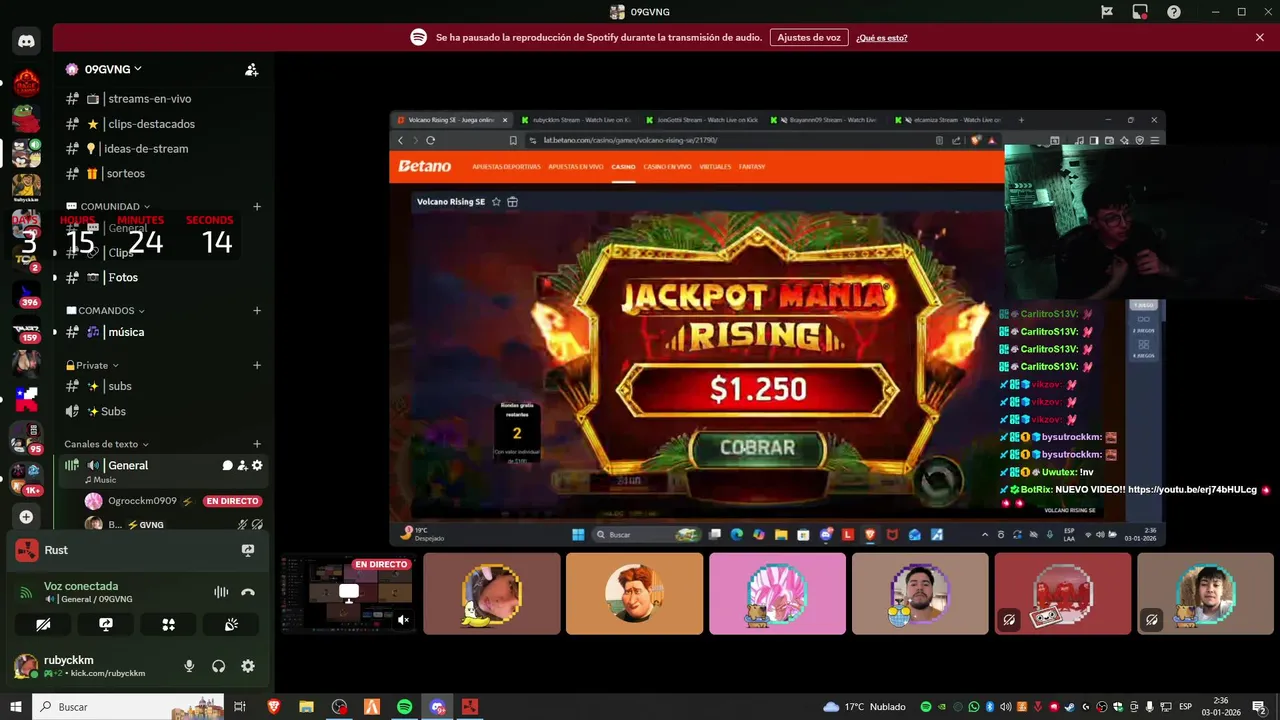Dismiss the Spotify paused banner
The height and width of the screenshot is (720, 1280).
point(1260,37)
